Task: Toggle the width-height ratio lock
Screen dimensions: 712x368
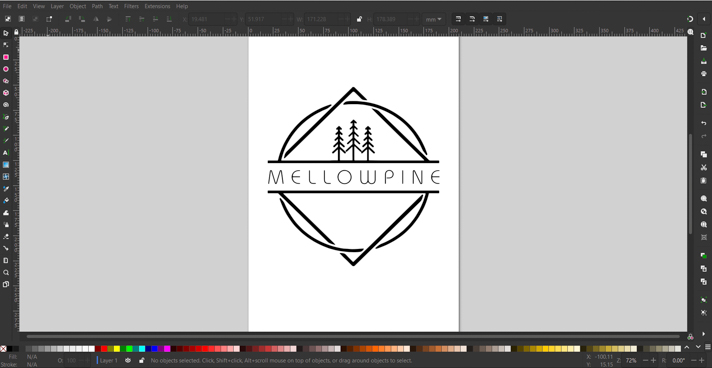Action: point(359,19)
